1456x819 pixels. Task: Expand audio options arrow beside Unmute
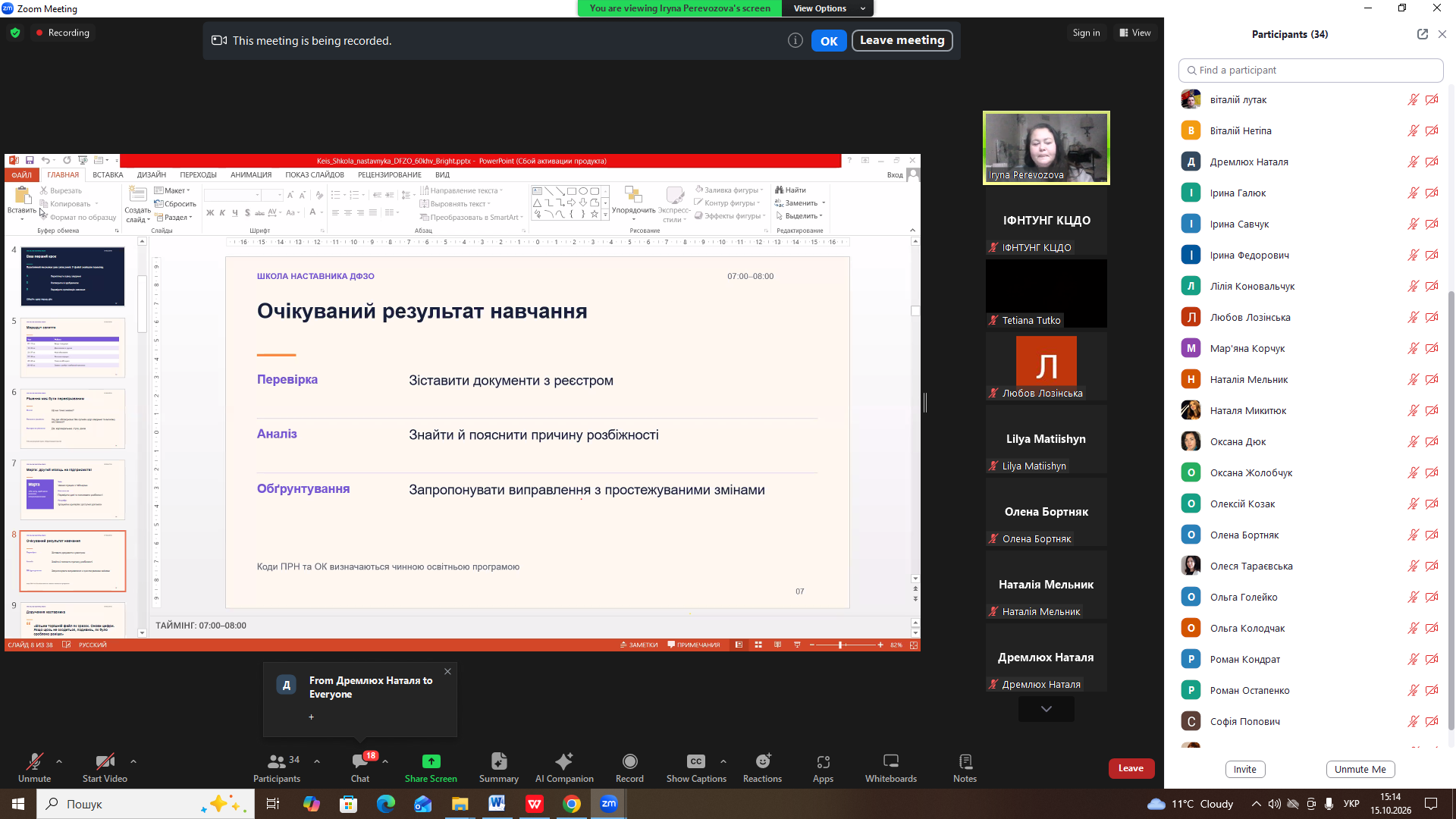[x=59, y=761]
